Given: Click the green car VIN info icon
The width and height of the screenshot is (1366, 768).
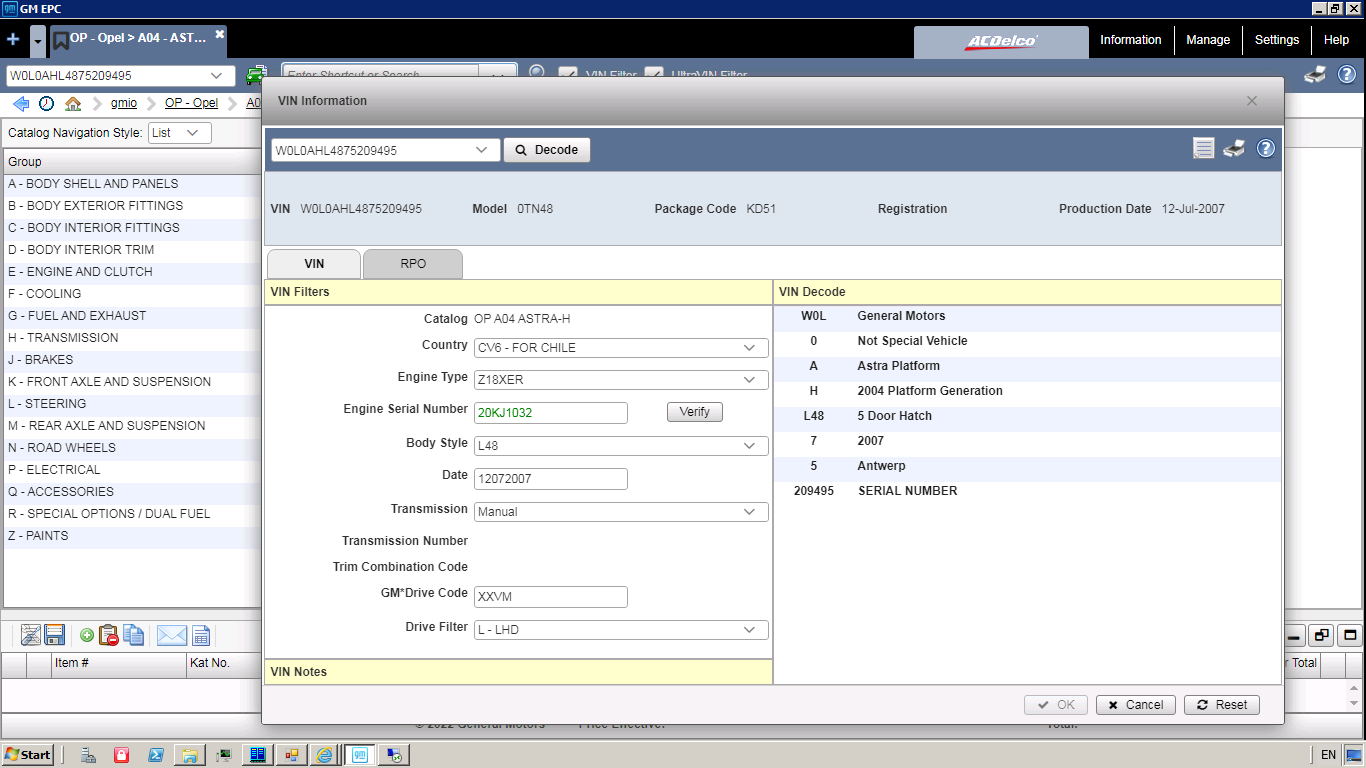Looking at the screenshot, I should pyautogui.click(x=256, y=75).
